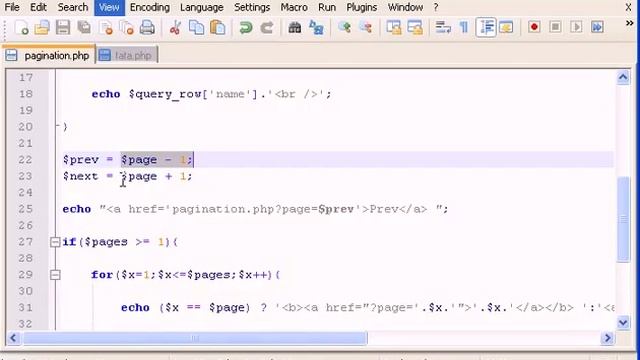The image size is (640, 360).
Task: Click the horizontal scrollbar left arrow
Action: [13, 338]
